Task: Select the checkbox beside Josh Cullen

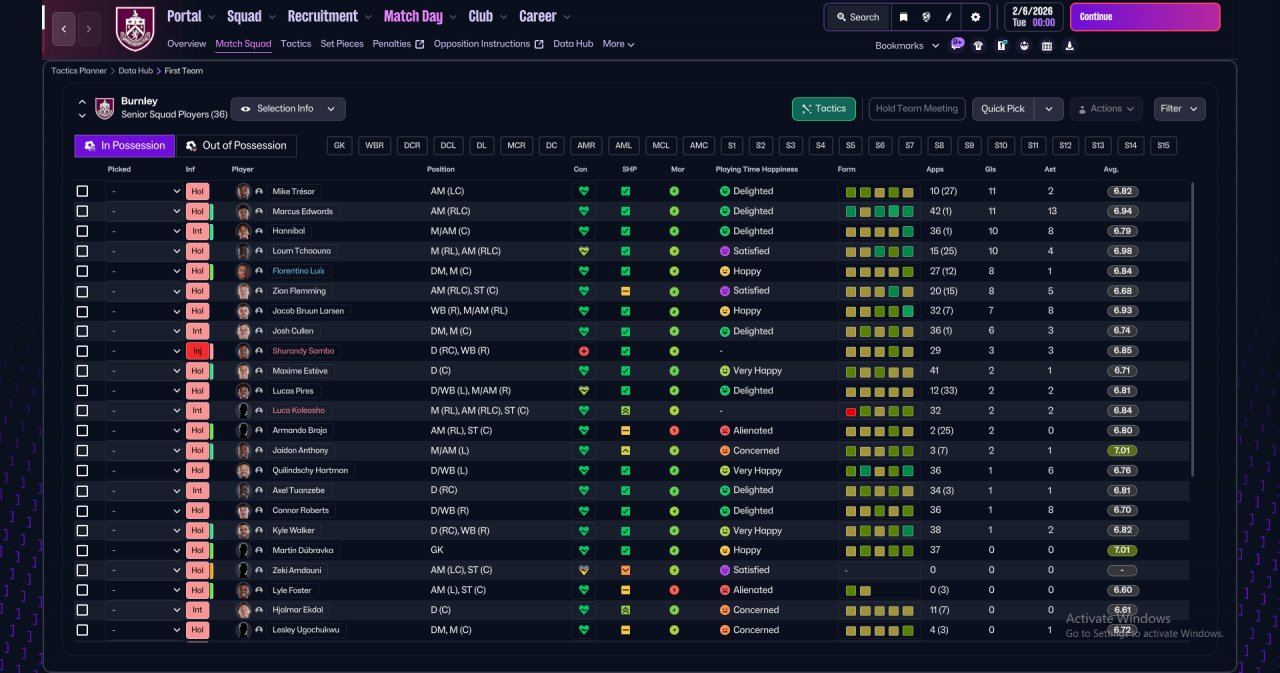Action: (x=82, y=331)
